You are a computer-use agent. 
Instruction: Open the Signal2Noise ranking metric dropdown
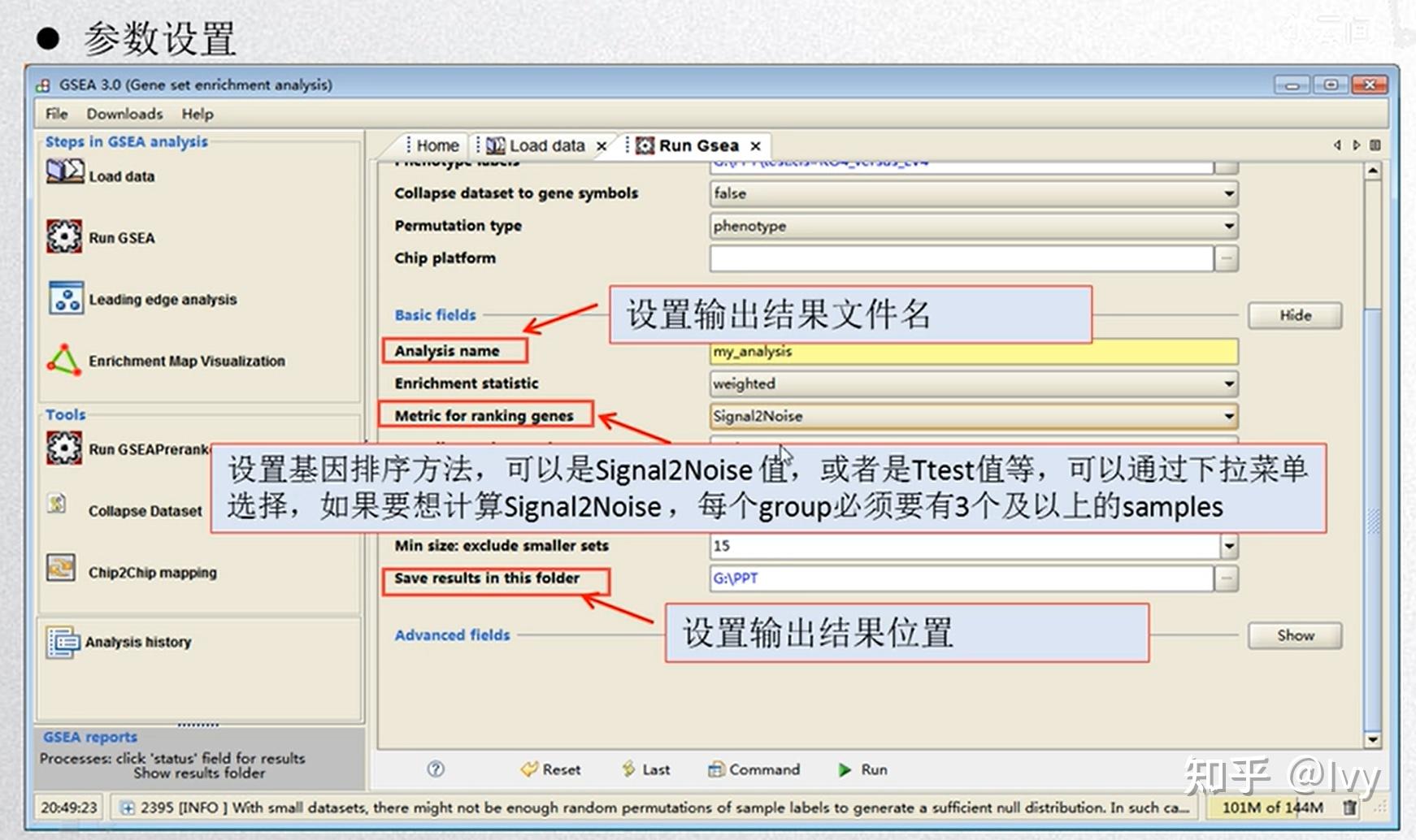pos(1230,415)
